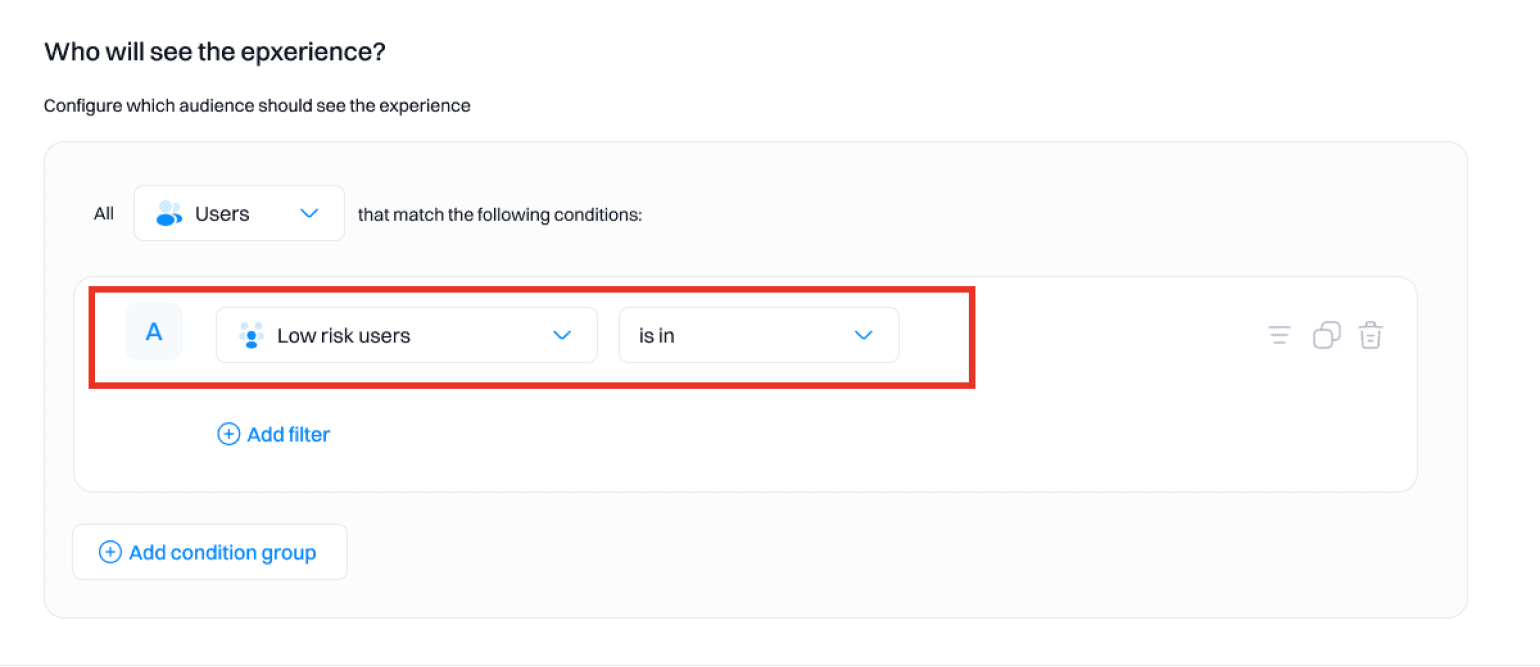Viewport: 1540px width, 667px height.
Task: Click the delete condition trash icon
Action: pyautogui.click(x=1371, y=335)
